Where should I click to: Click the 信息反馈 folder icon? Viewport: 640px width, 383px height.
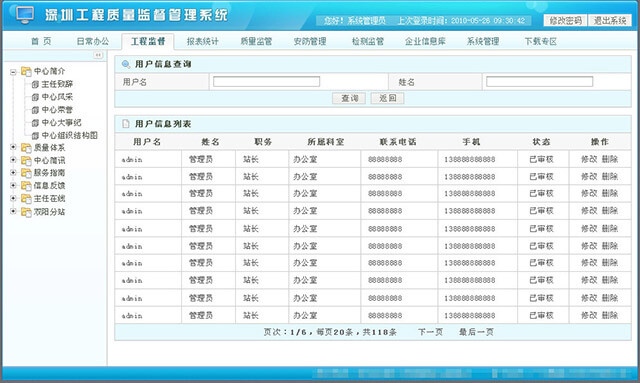pos(26,186)
